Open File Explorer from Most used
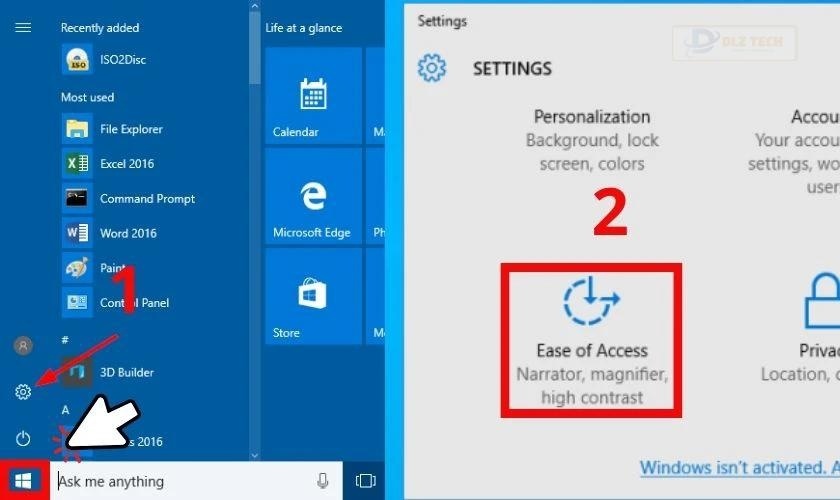The width and height of the screenshot is (840, 500). tap(131, 129)
